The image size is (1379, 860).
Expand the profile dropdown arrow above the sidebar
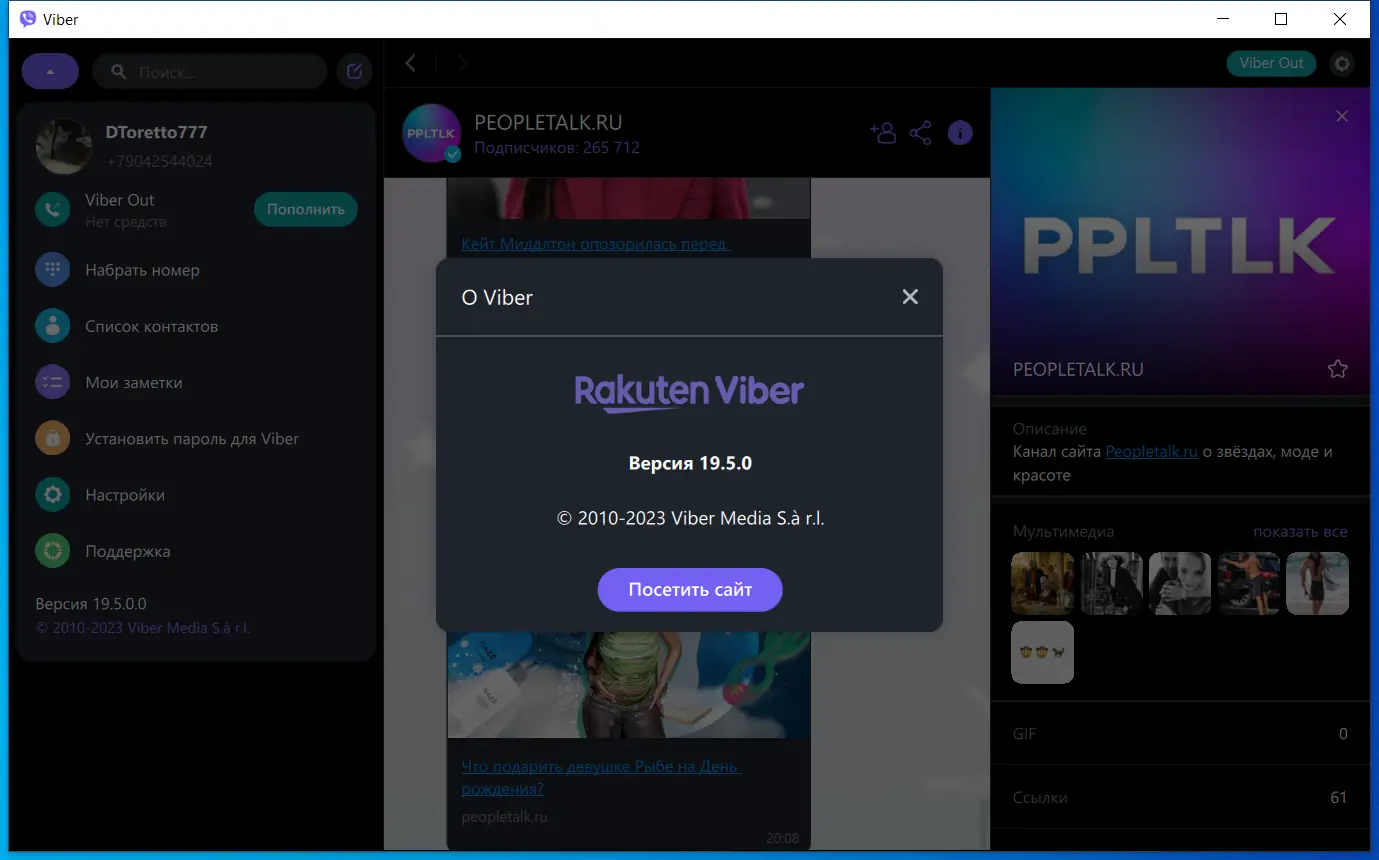click(50, 70)
